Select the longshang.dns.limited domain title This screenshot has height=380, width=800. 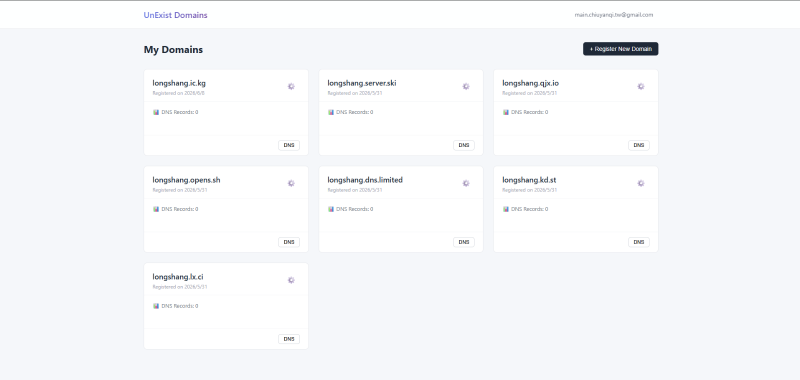coord(365,180)
